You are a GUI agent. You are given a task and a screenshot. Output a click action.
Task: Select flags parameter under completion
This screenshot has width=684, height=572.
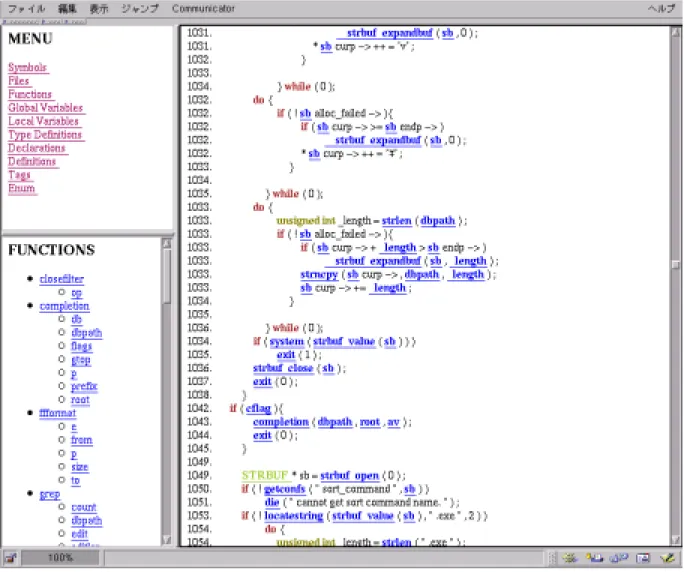[x=82, y=346]
